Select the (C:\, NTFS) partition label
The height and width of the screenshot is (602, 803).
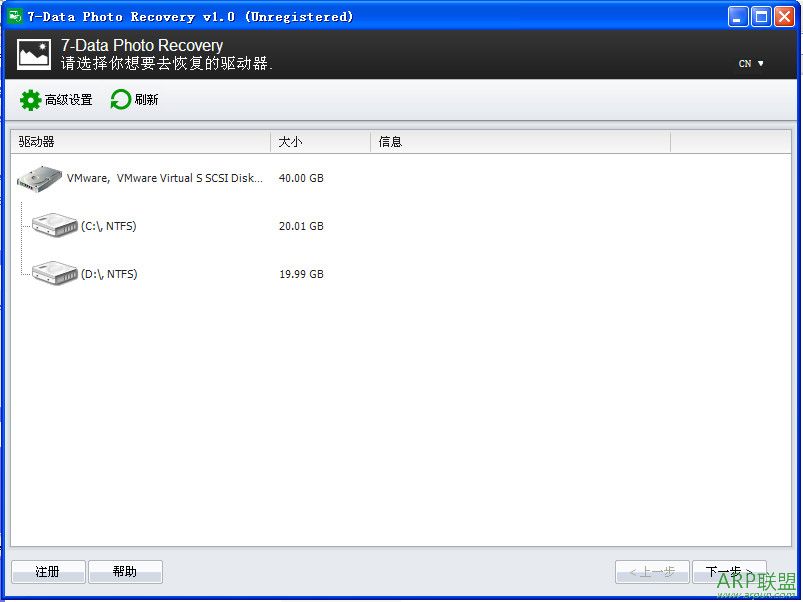pos(109,226)
